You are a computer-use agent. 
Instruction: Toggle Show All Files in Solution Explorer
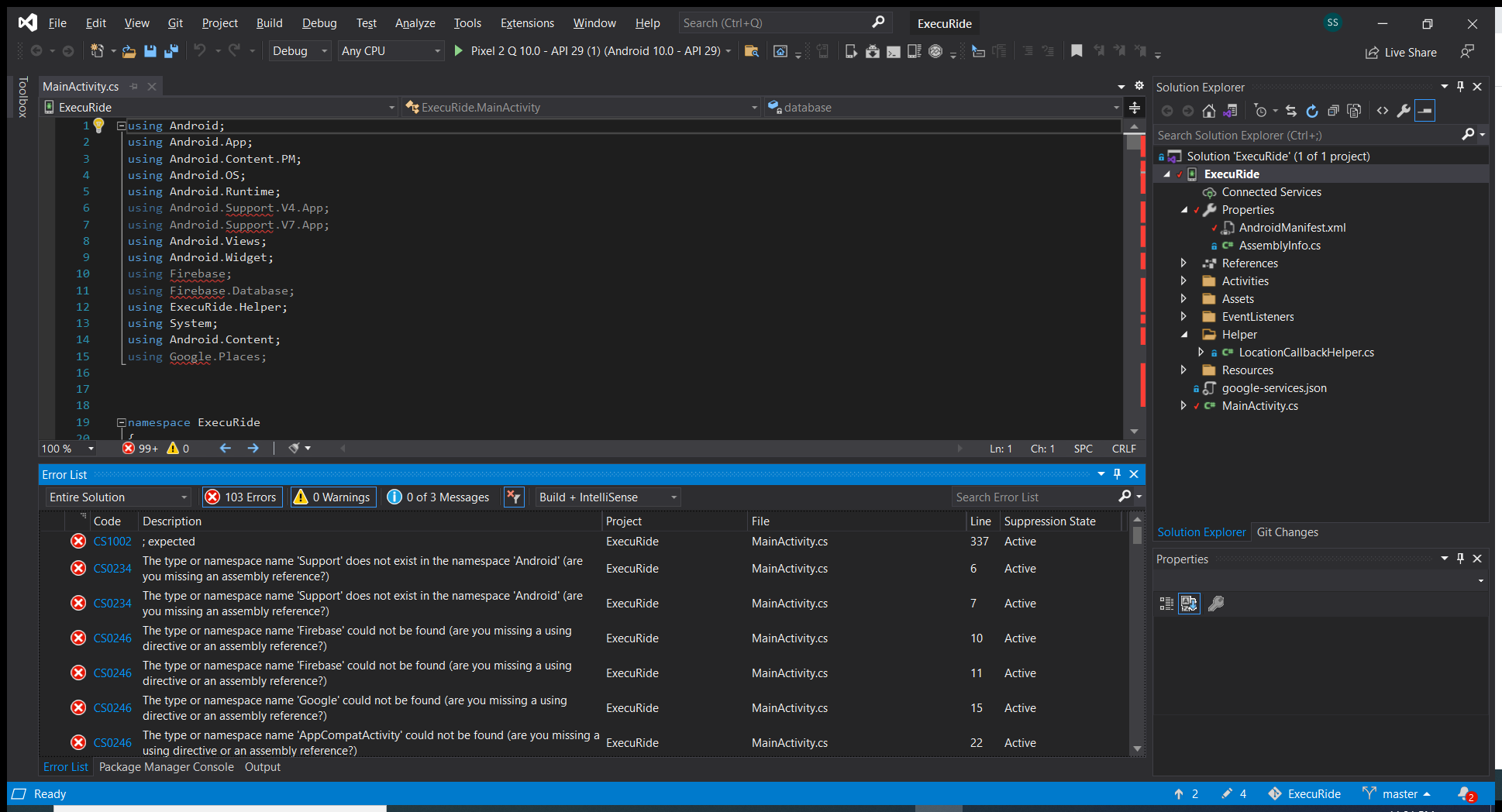[1354, 111]
